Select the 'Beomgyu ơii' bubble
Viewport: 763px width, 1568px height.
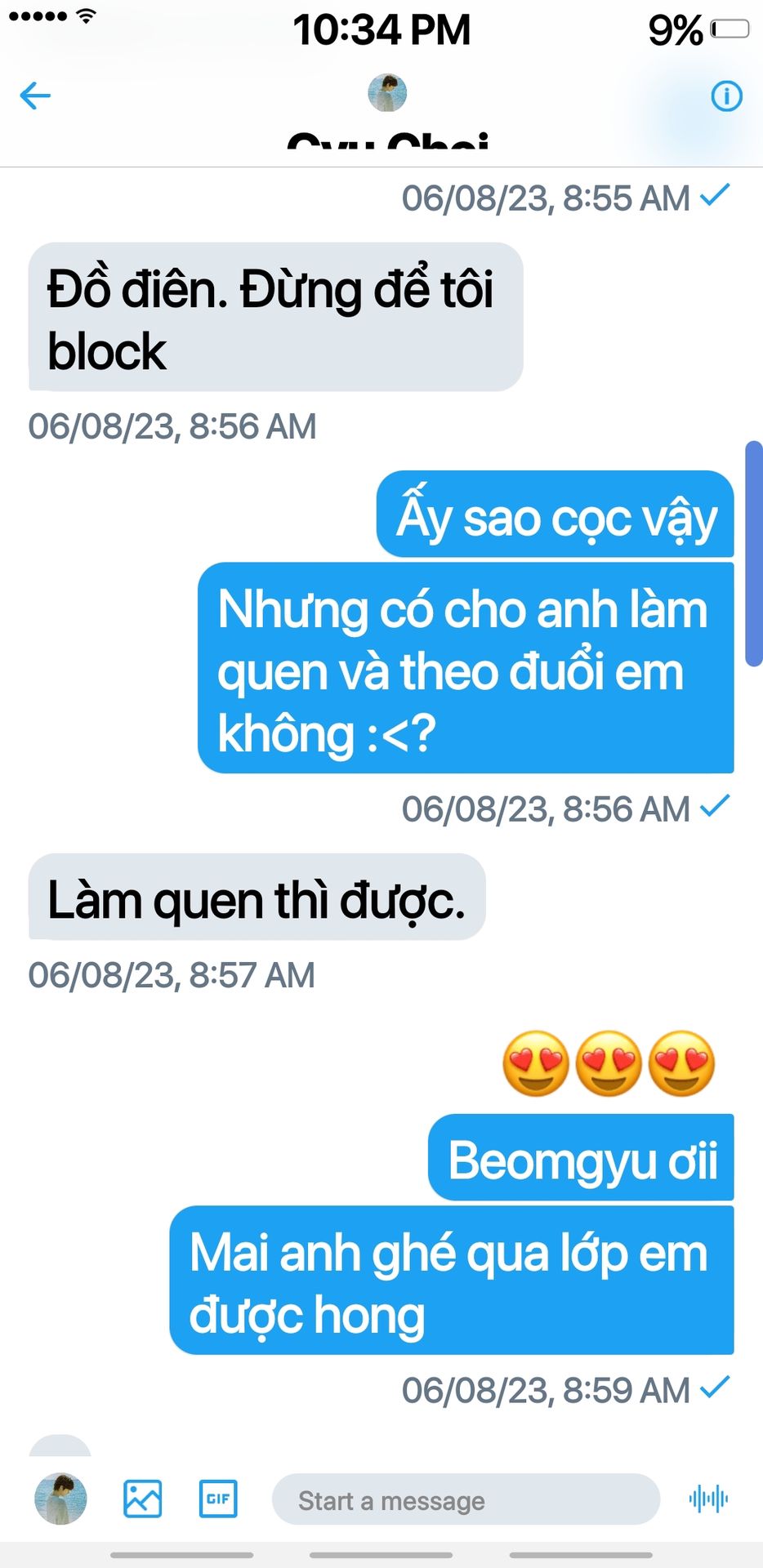(x=581, y=1157)
